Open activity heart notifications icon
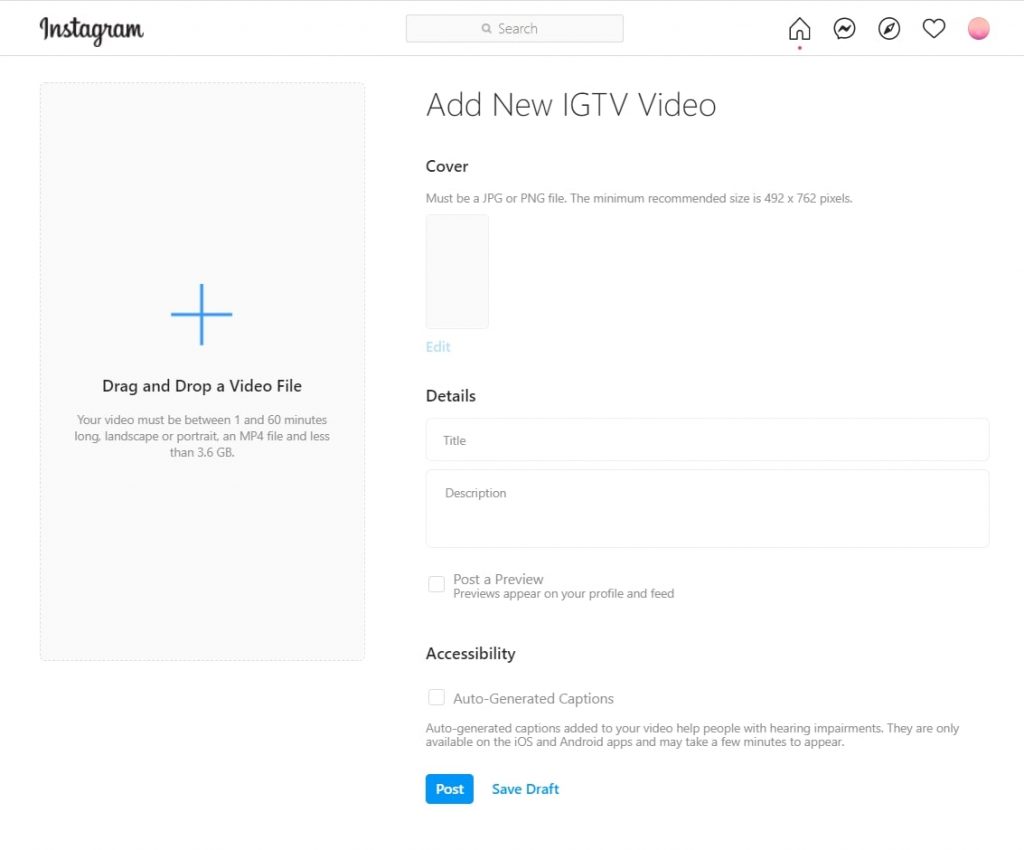1024x850 pixels. click(x=934, y=29)
